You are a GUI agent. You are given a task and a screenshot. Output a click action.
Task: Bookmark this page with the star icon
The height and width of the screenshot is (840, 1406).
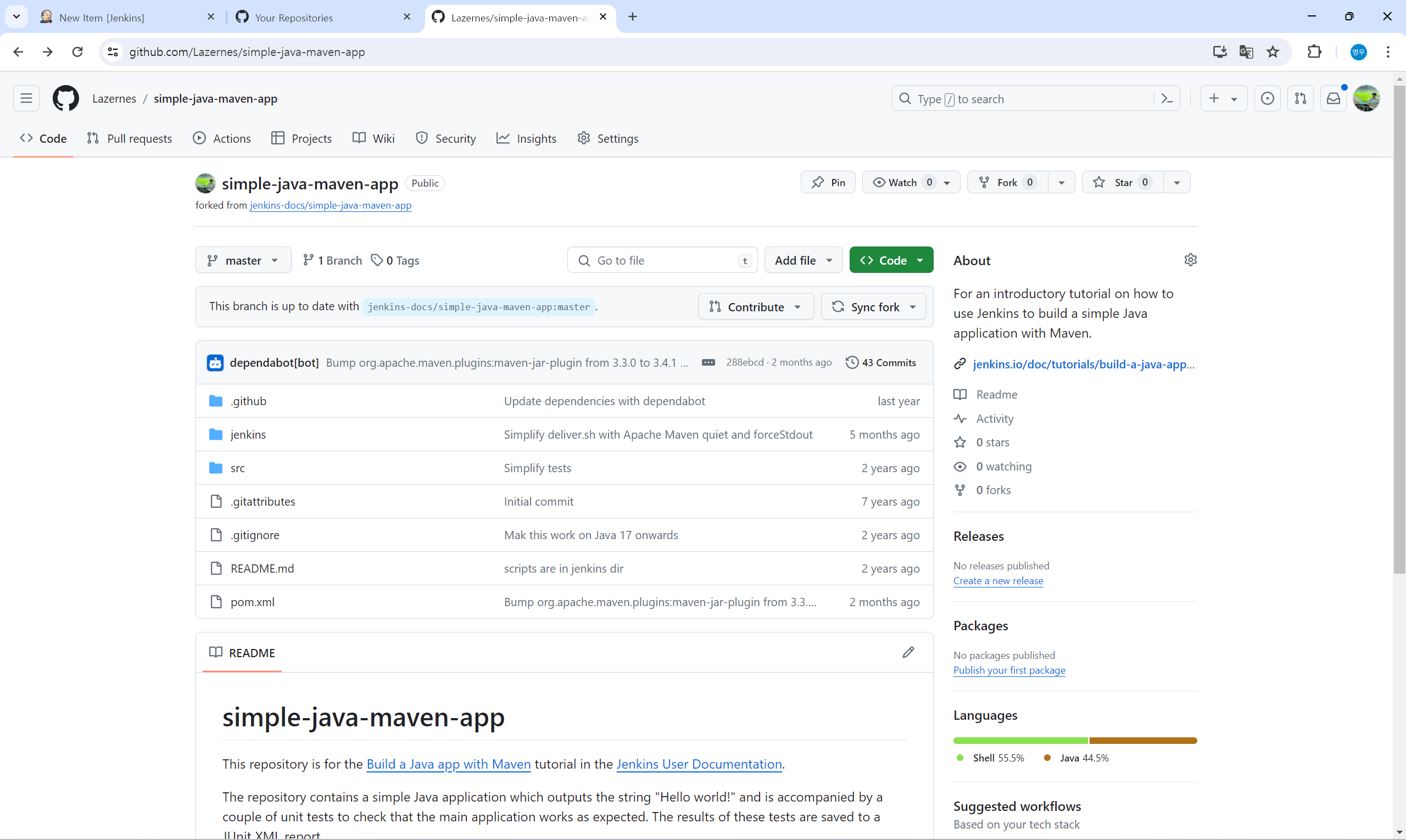pos(1273,52)
